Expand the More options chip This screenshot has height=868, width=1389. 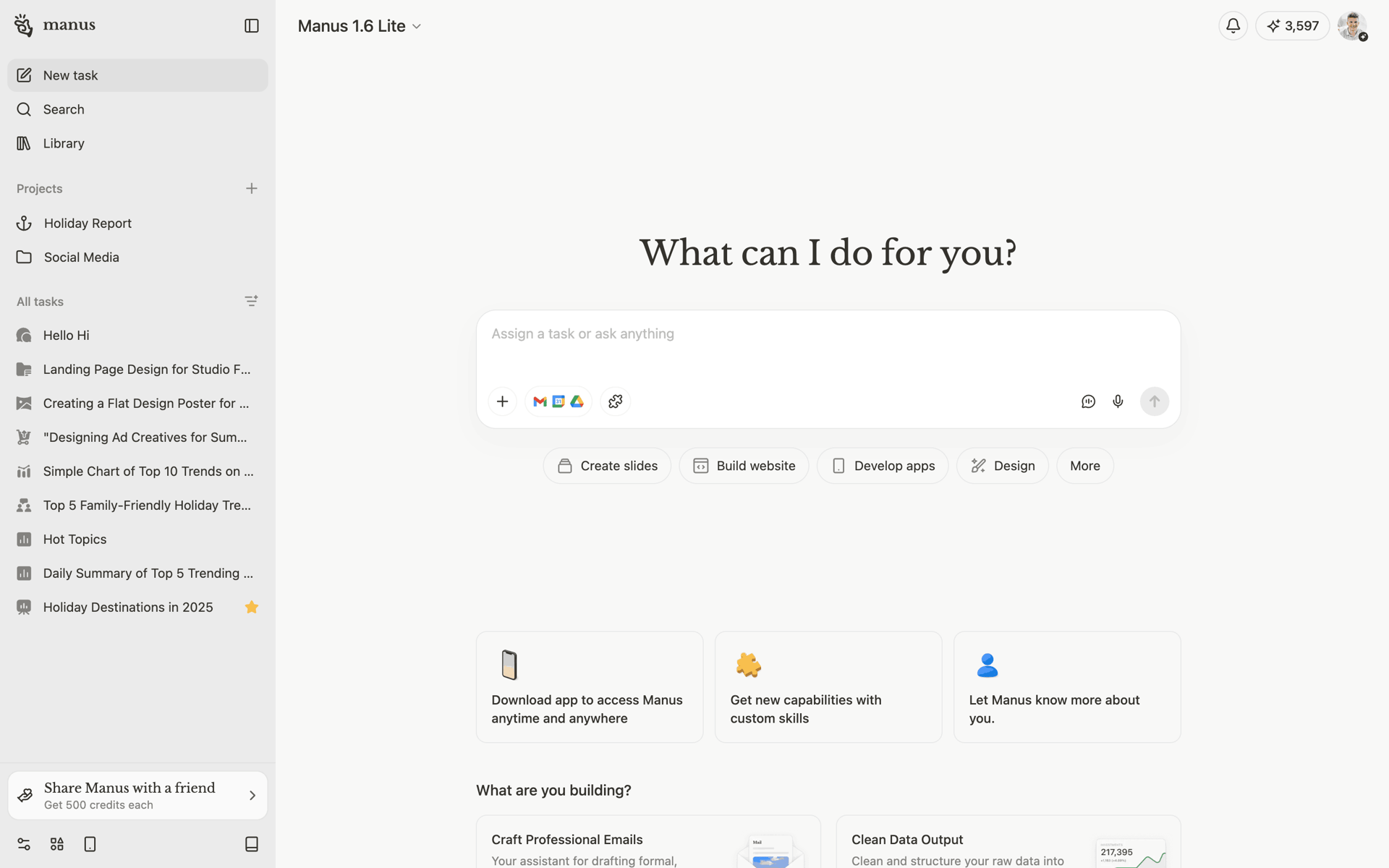click(1085, 466)
